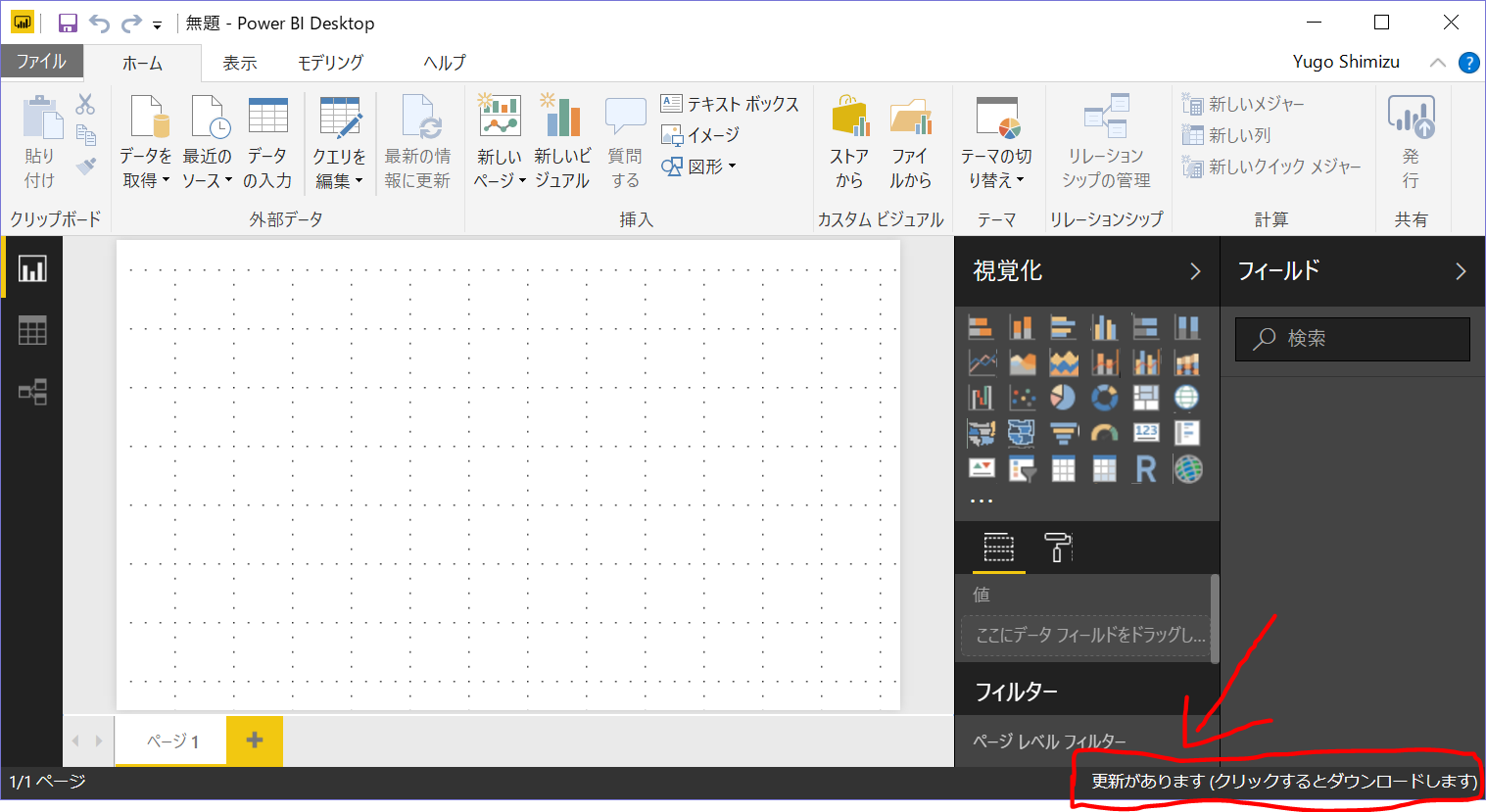1486x812 pixels.
Task: Select the funnel chart visual
Action: pyautogui.click(x=1063, y=433)
